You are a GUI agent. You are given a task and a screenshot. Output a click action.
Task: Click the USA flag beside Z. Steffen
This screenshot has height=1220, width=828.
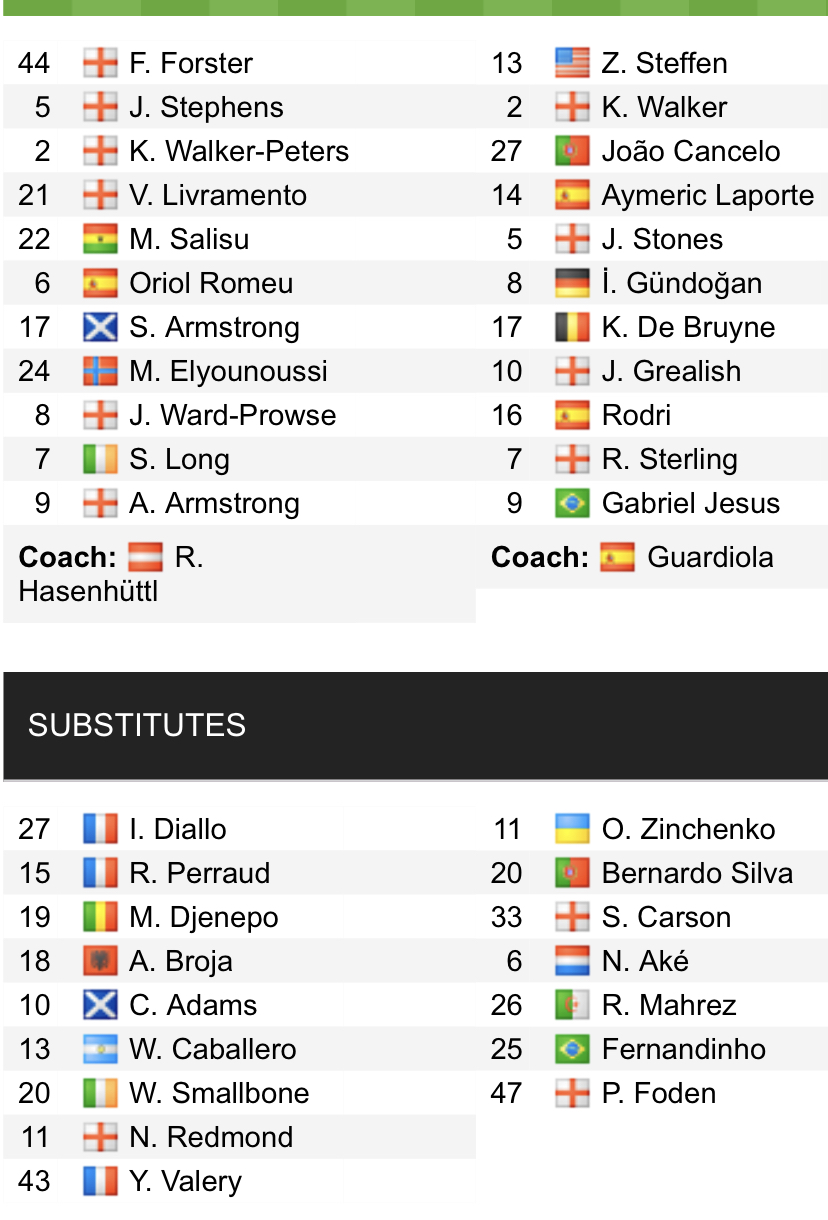click(571, 63)
